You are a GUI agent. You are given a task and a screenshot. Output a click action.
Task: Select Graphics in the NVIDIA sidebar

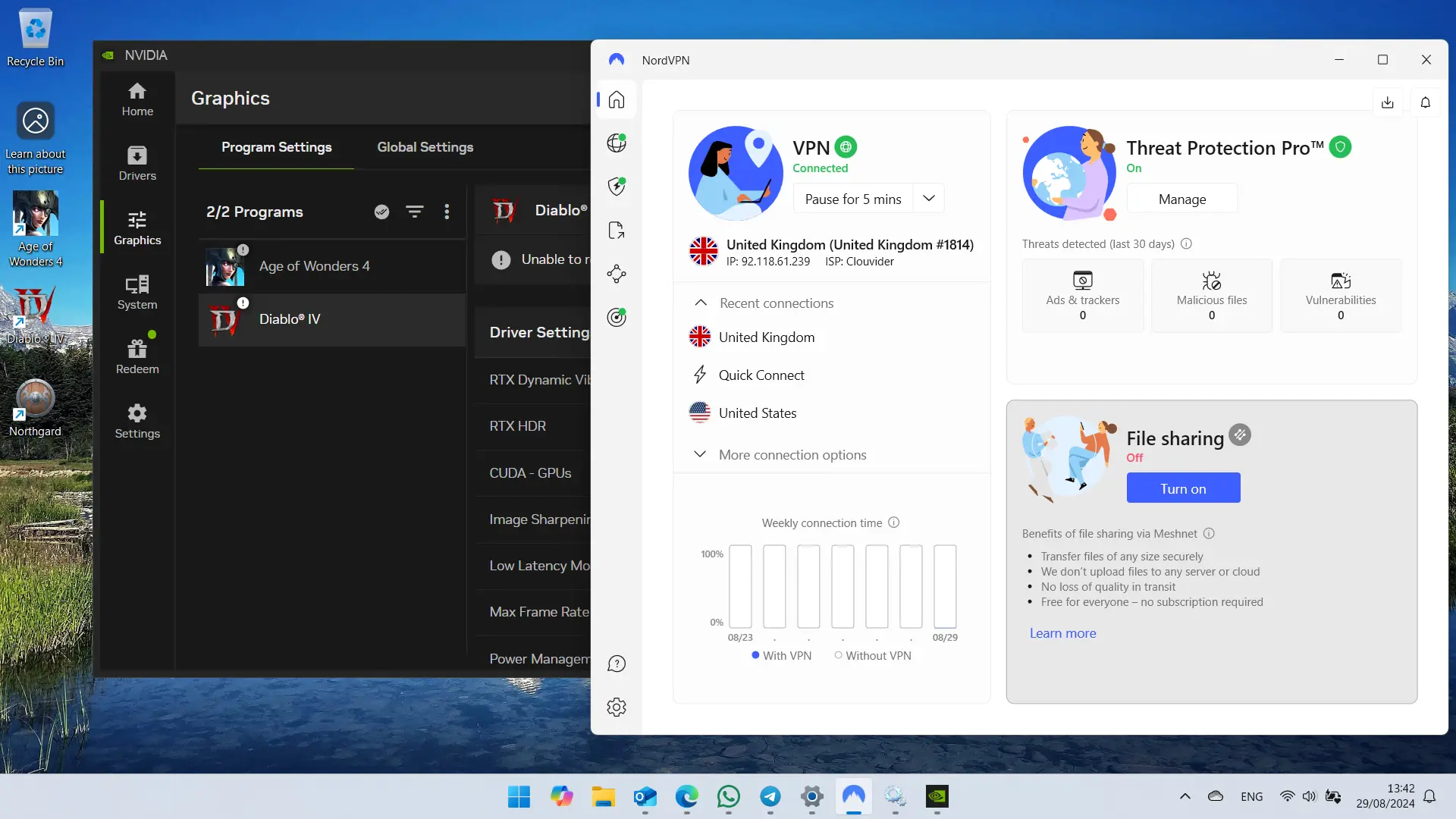click(x=137, y=229)
